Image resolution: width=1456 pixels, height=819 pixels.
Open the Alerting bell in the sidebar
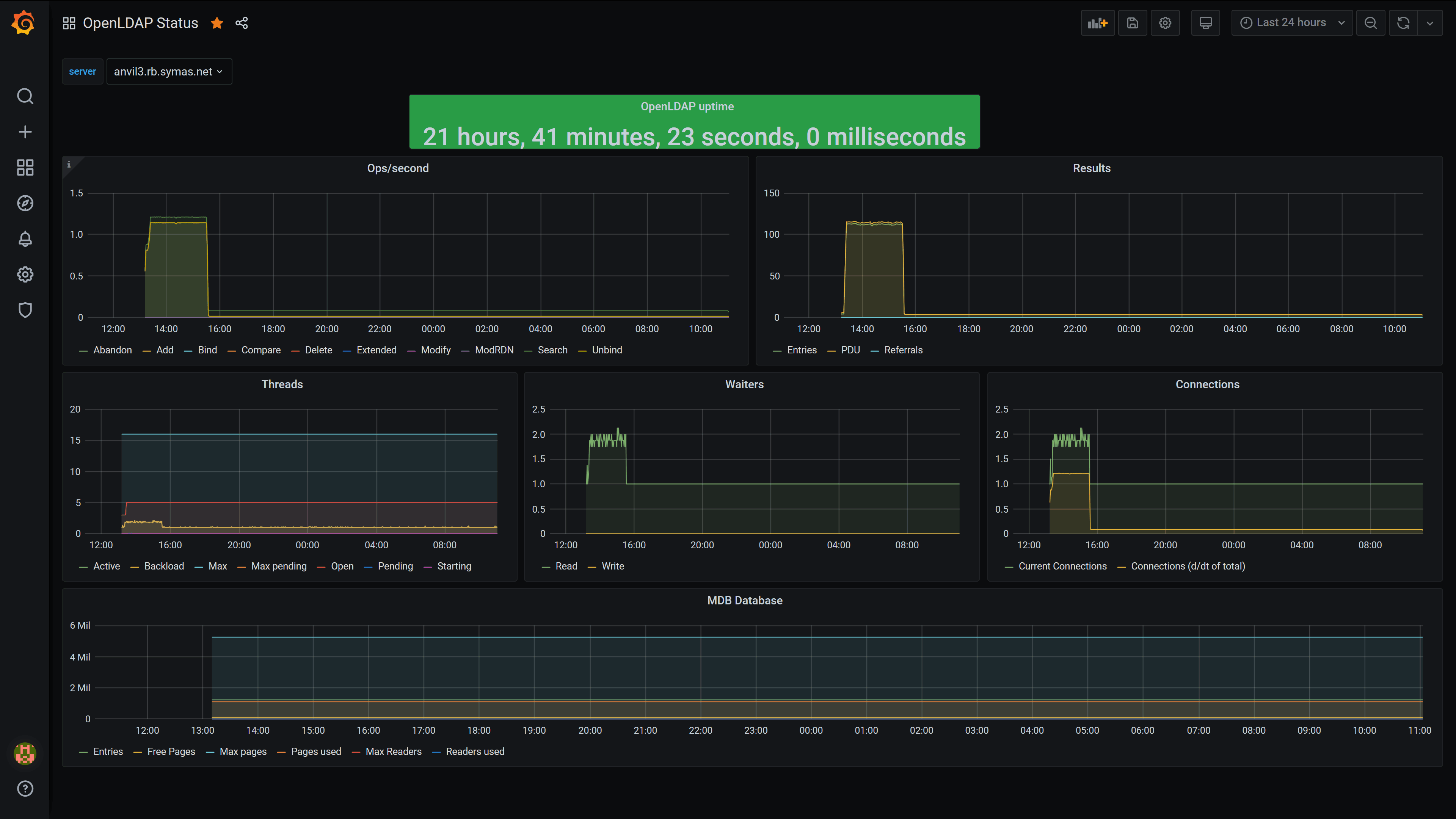pyautogui.click(x=25, y=239)
